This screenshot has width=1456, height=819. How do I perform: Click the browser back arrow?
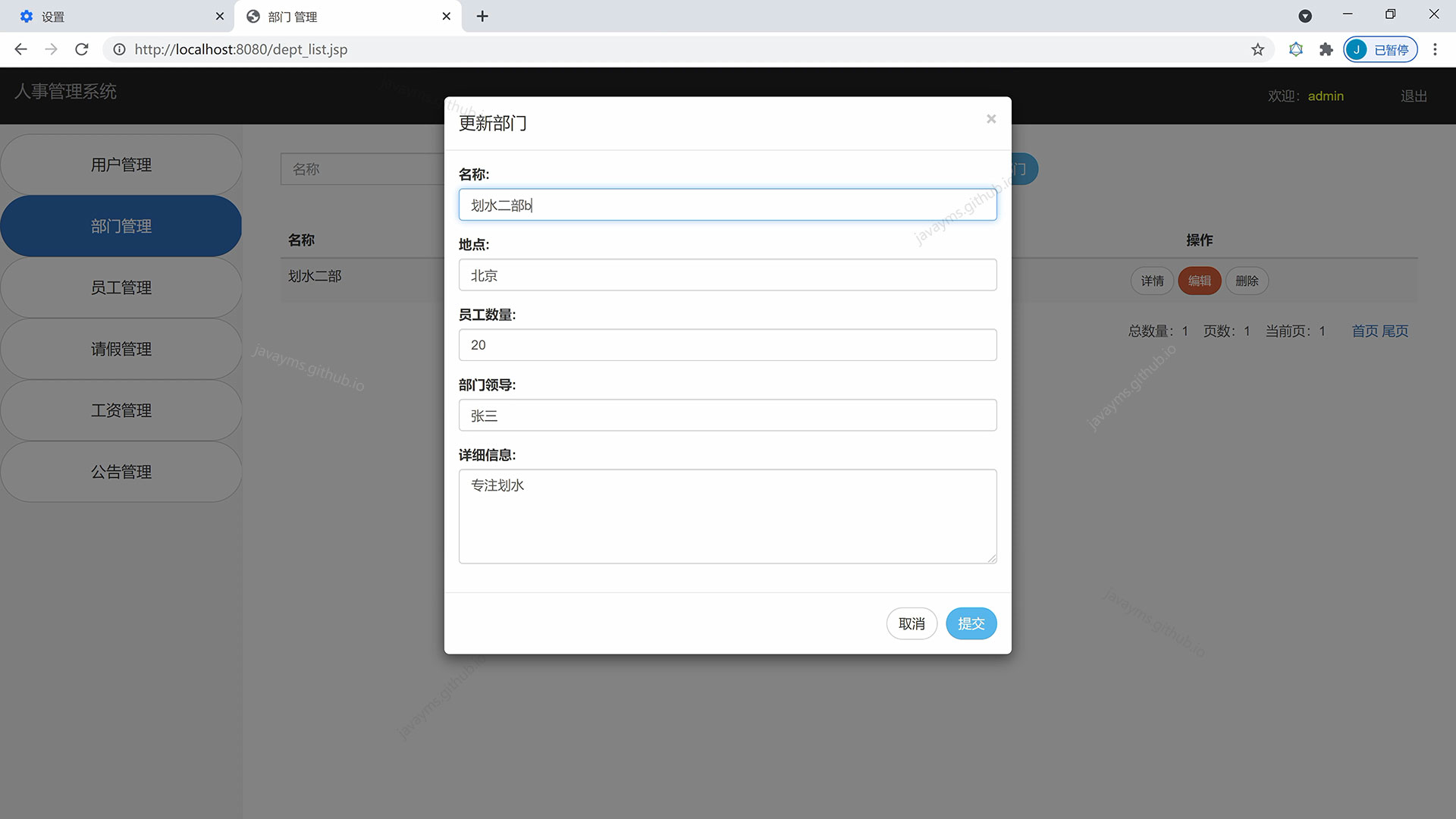20,49
